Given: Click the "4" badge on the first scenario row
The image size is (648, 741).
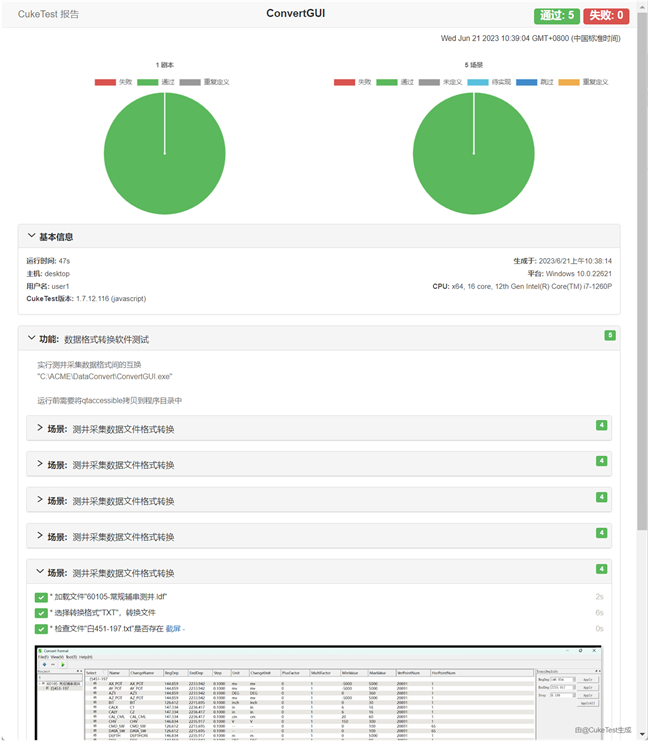Looking at the screenshot, I should click(x=601, y=425).
